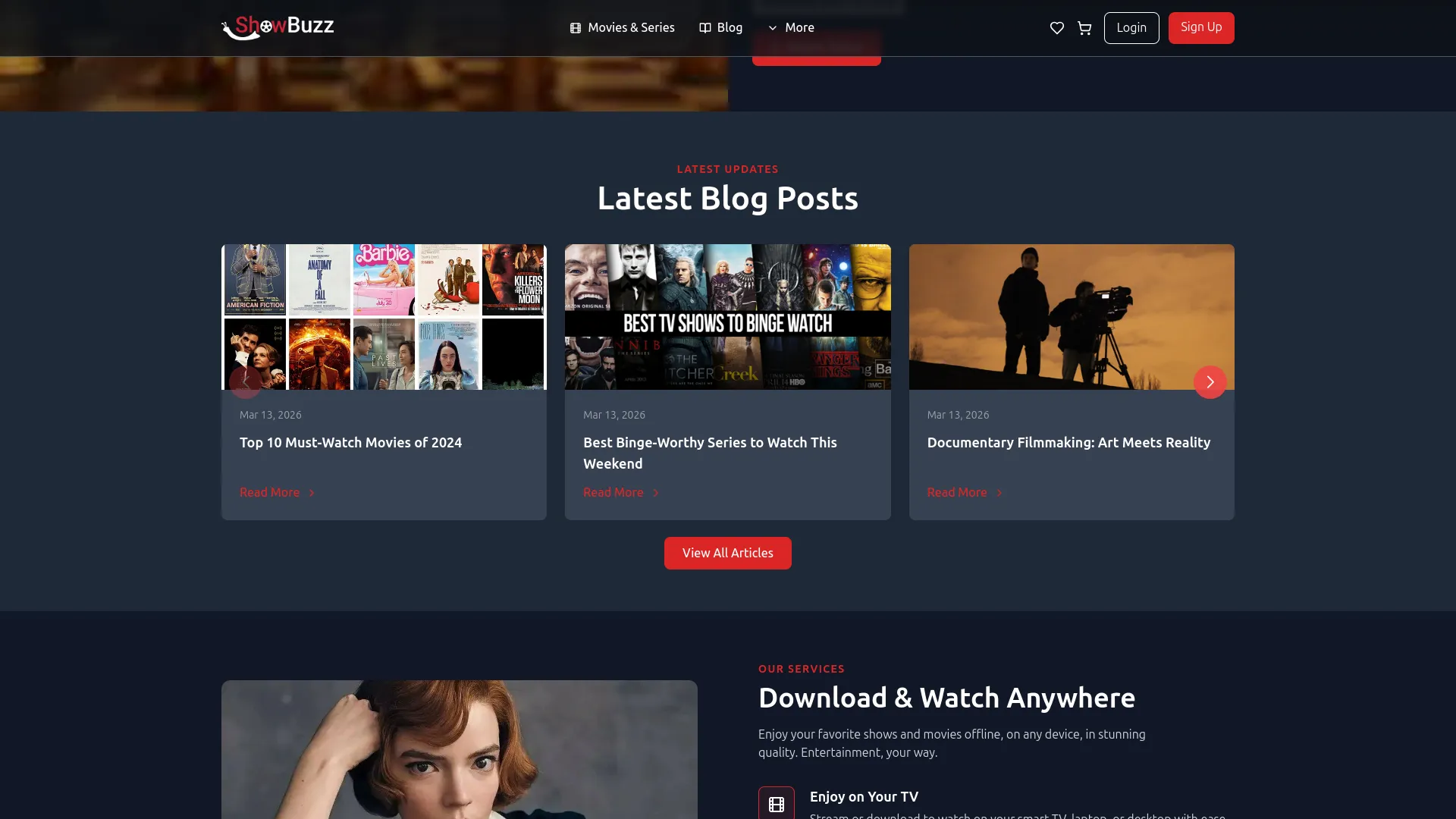Click Best TV Shows to Binge Watch thumbnail
Image resolution: width=1456 pixels, height=819 pixels.
coord(727,317)
